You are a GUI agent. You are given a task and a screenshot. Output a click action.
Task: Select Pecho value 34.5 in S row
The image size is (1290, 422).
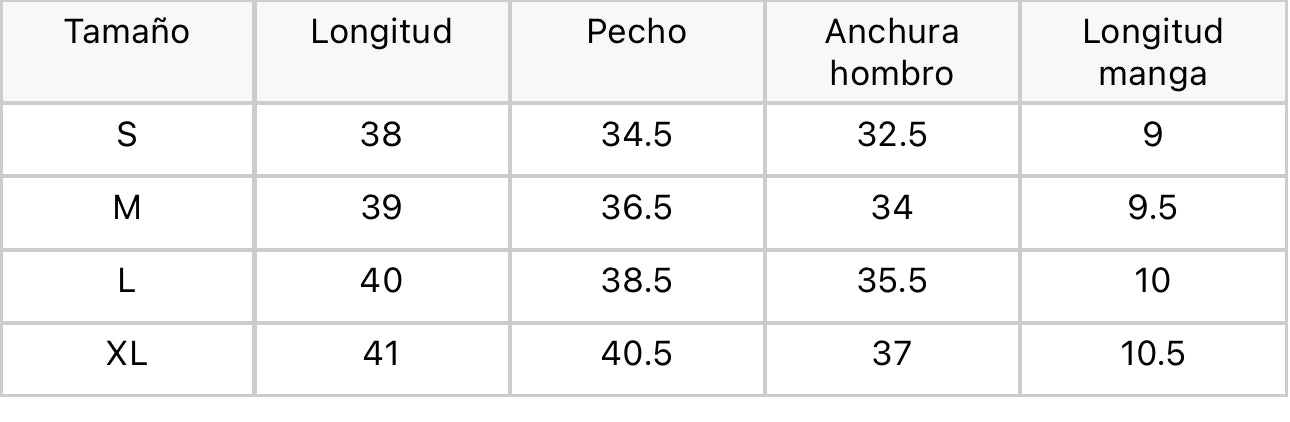[x=637, y=135]
